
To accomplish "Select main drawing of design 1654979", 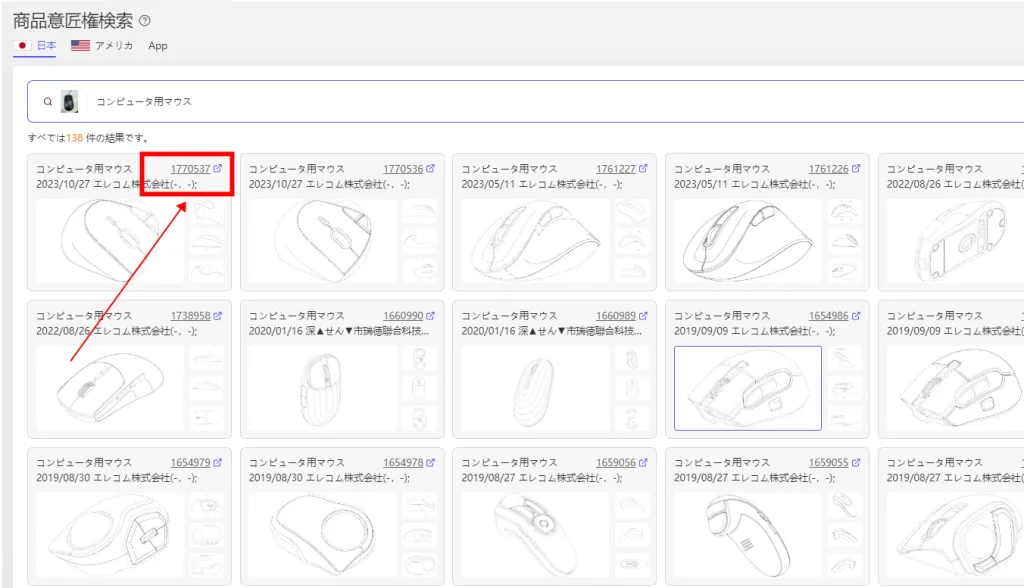I will coord(110,535).
